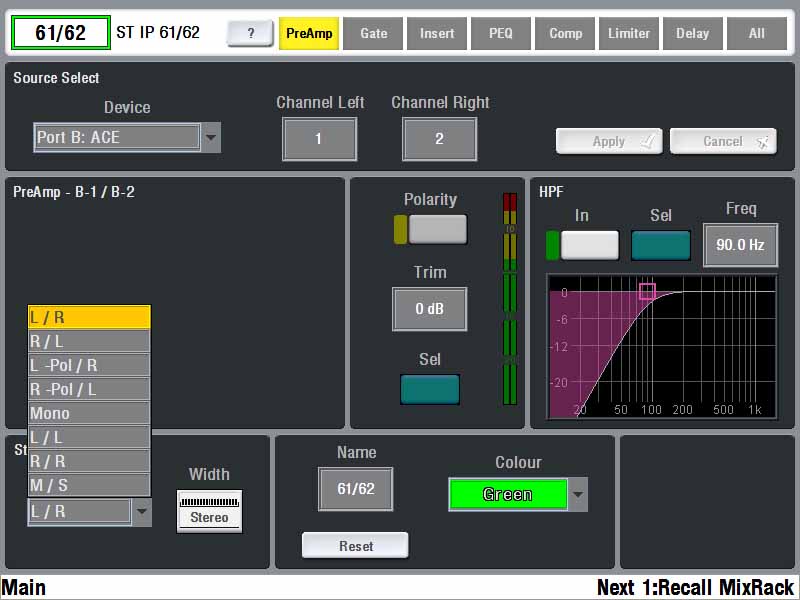Choose Mono in the mode list

89,413
